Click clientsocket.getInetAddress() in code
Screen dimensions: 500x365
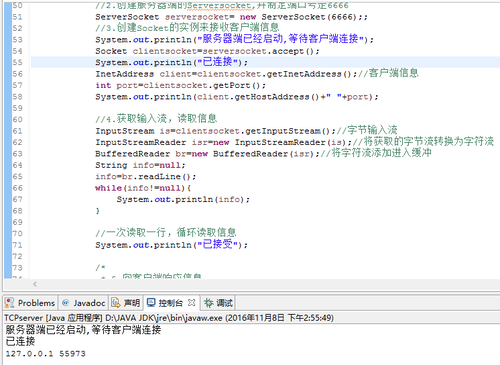click(x=274, y=74)
